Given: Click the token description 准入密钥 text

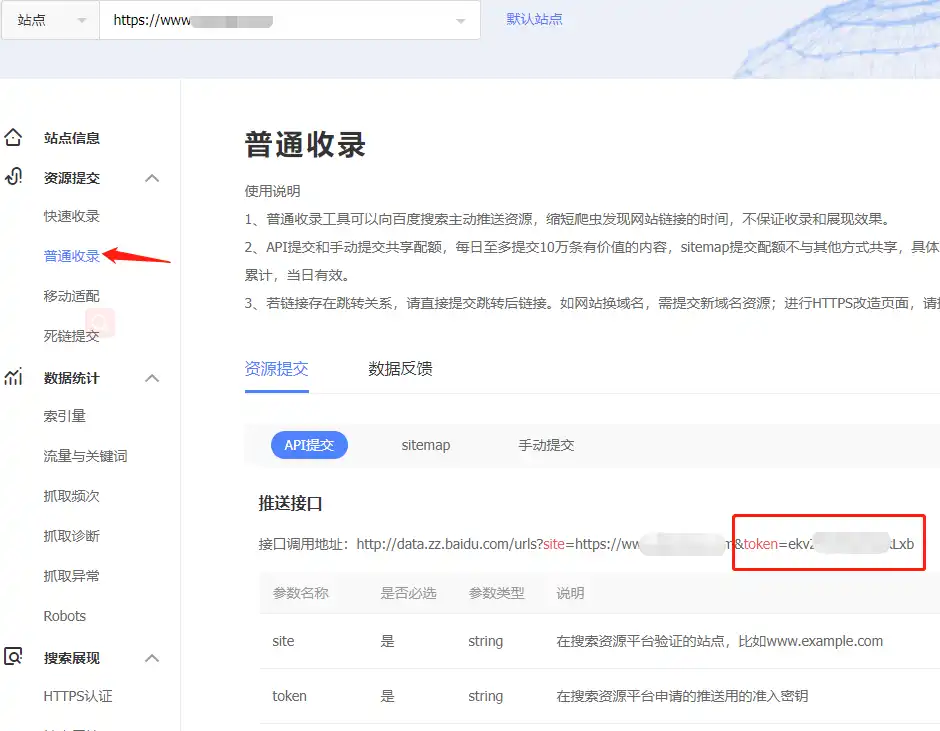Looking at the screenshot, I should (x=682, y=696).
